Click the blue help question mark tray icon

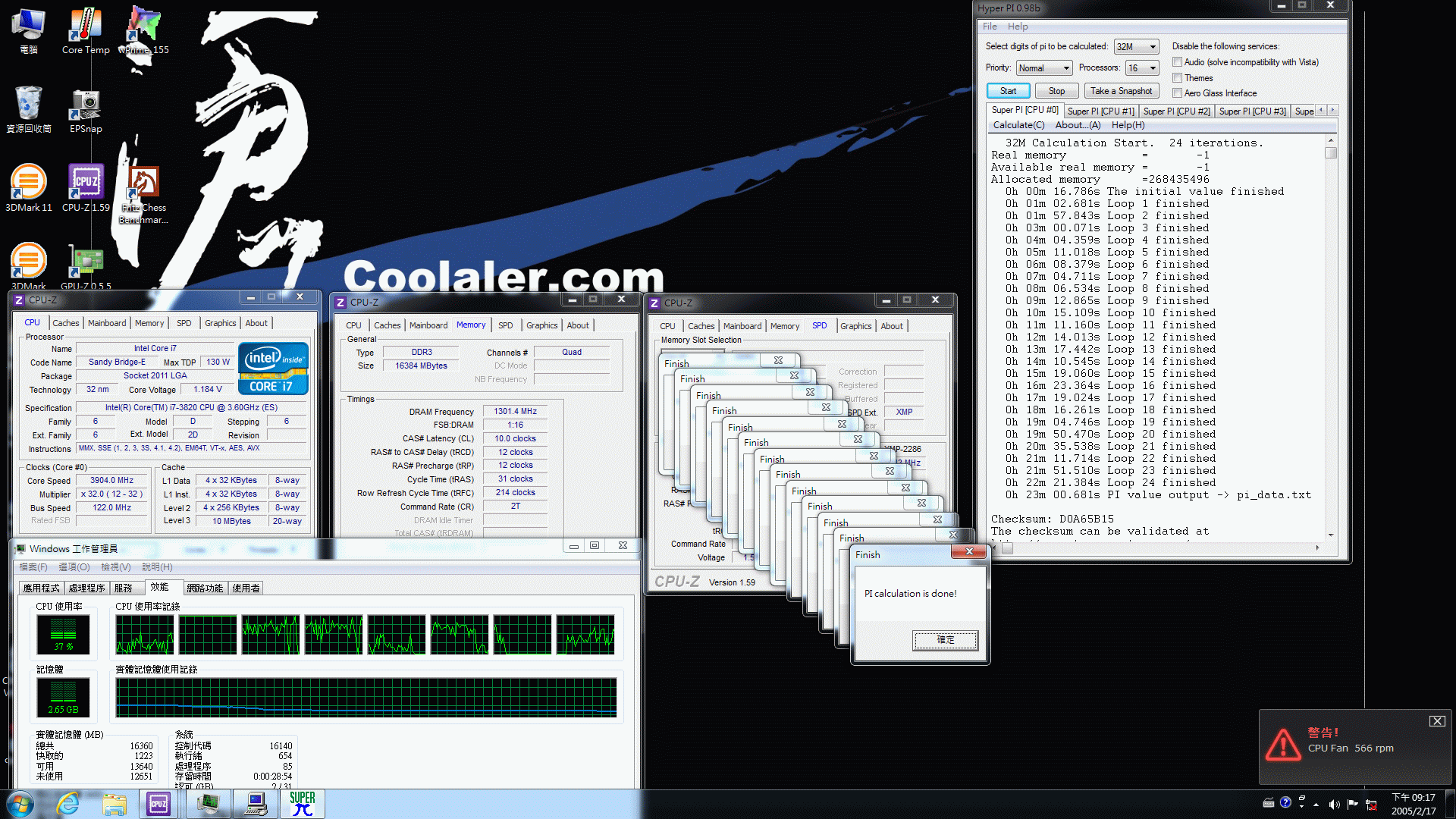click(x=1285, y=802)
